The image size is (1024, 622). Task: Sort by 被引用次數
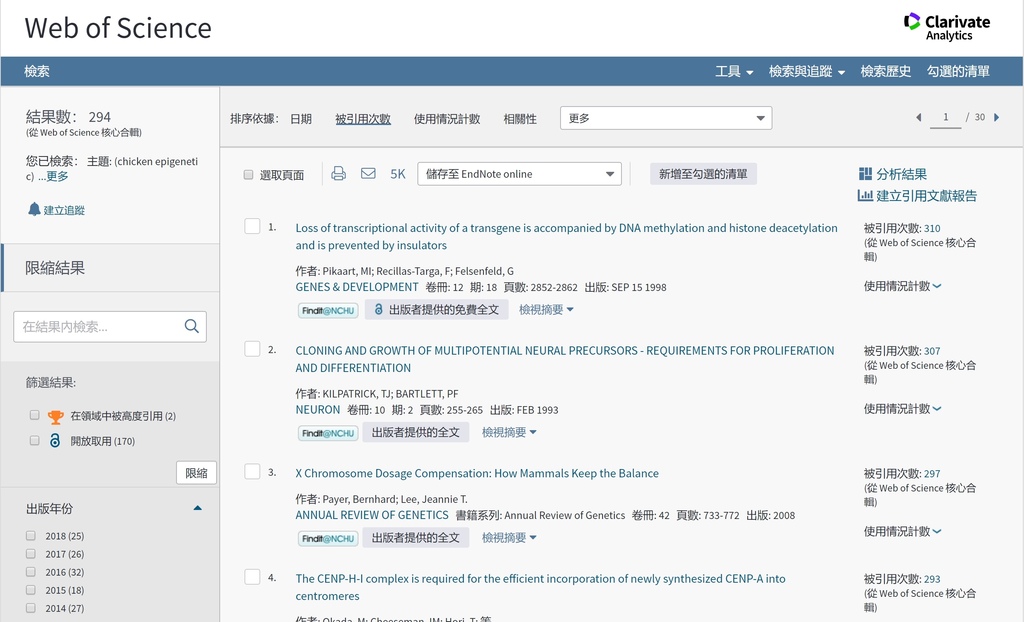tap(363, 119)
